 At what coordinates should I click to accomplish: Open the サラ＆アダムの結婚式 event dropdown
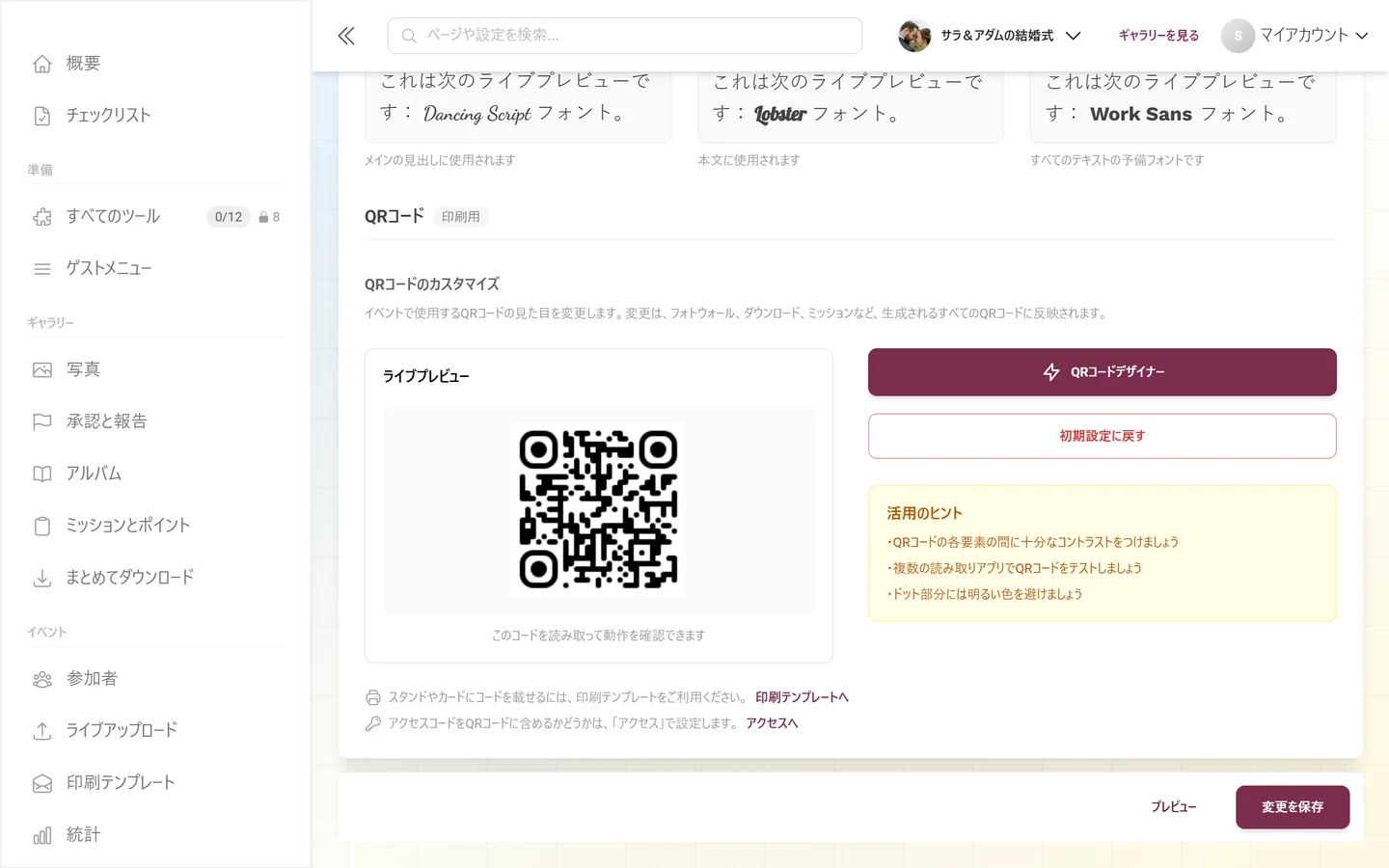(x=990, y=36)
